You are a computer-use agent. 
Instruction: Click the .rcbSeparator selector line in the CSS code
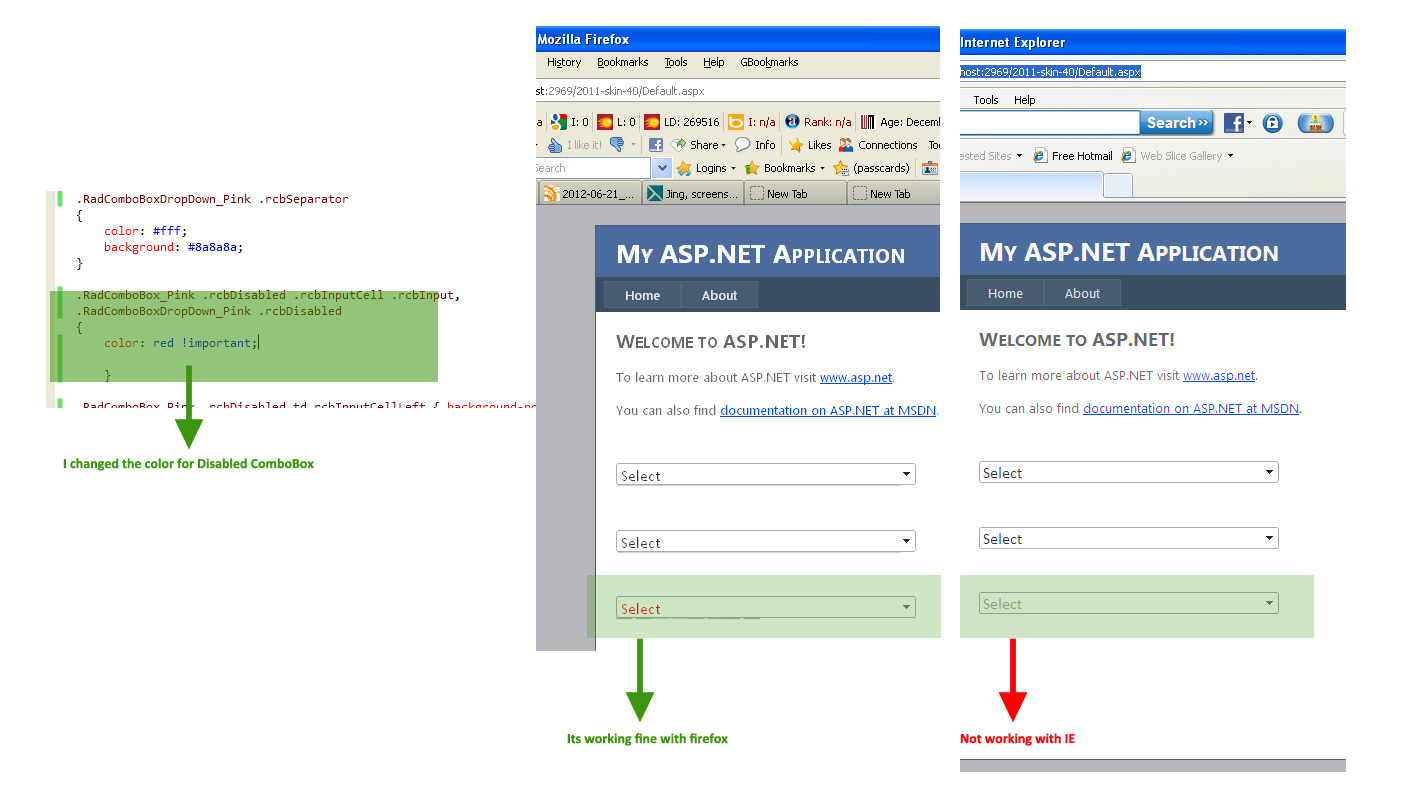coord(213,199)
